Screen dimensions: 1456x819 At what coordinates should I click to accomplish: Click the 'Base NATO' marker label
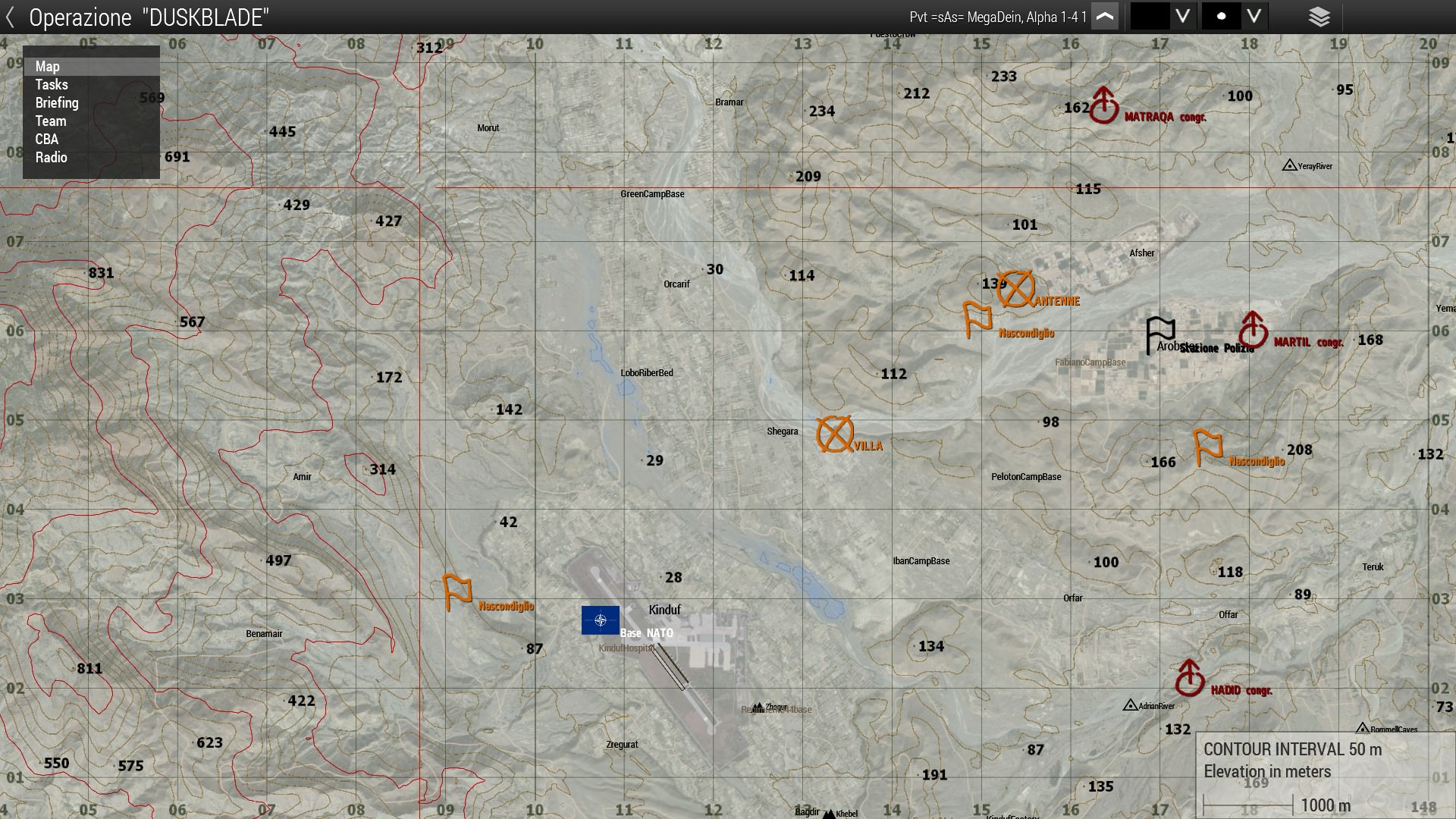point(647,632)
